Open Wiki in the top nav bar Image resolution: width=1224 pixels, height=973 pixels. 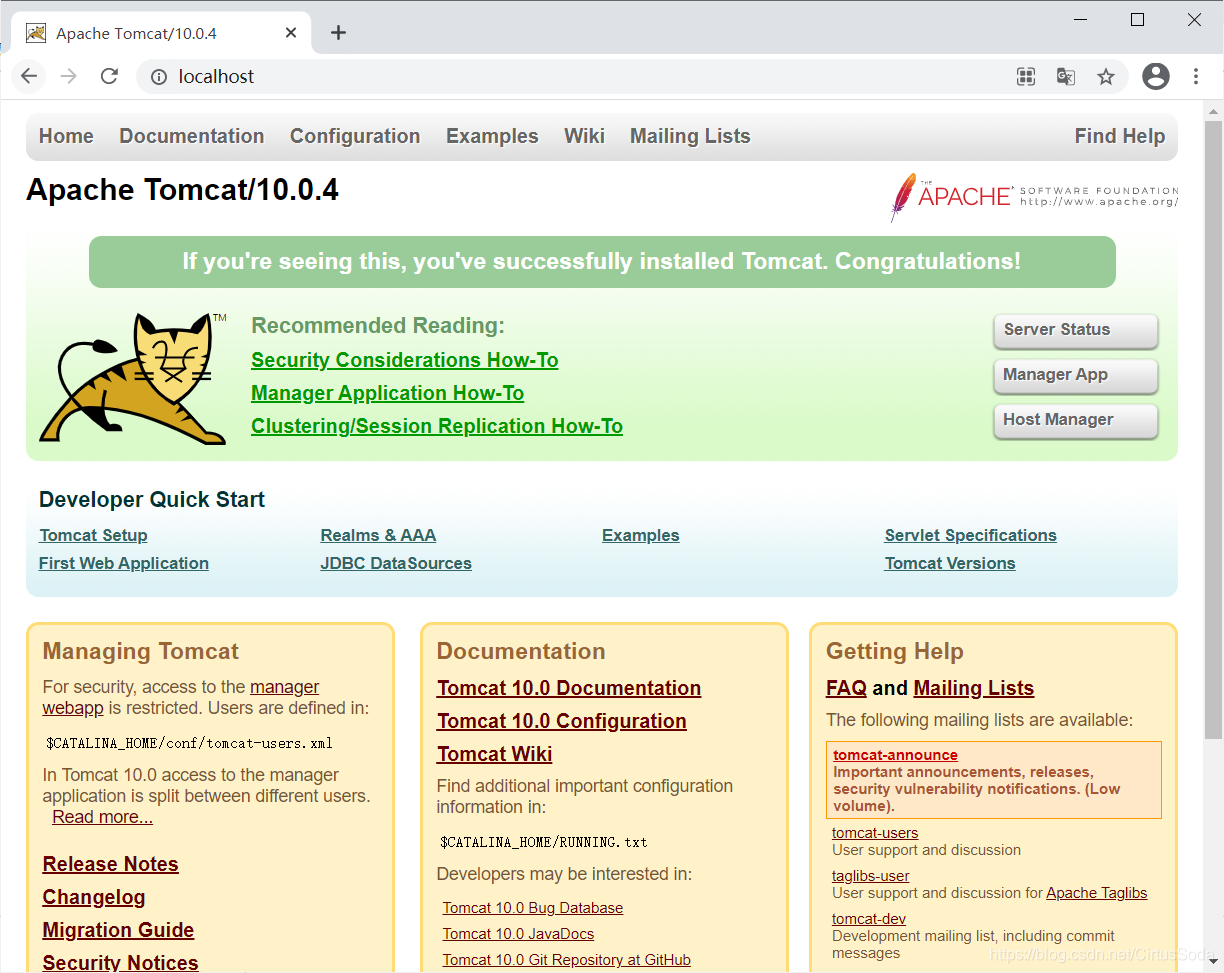tap(584, 136)
